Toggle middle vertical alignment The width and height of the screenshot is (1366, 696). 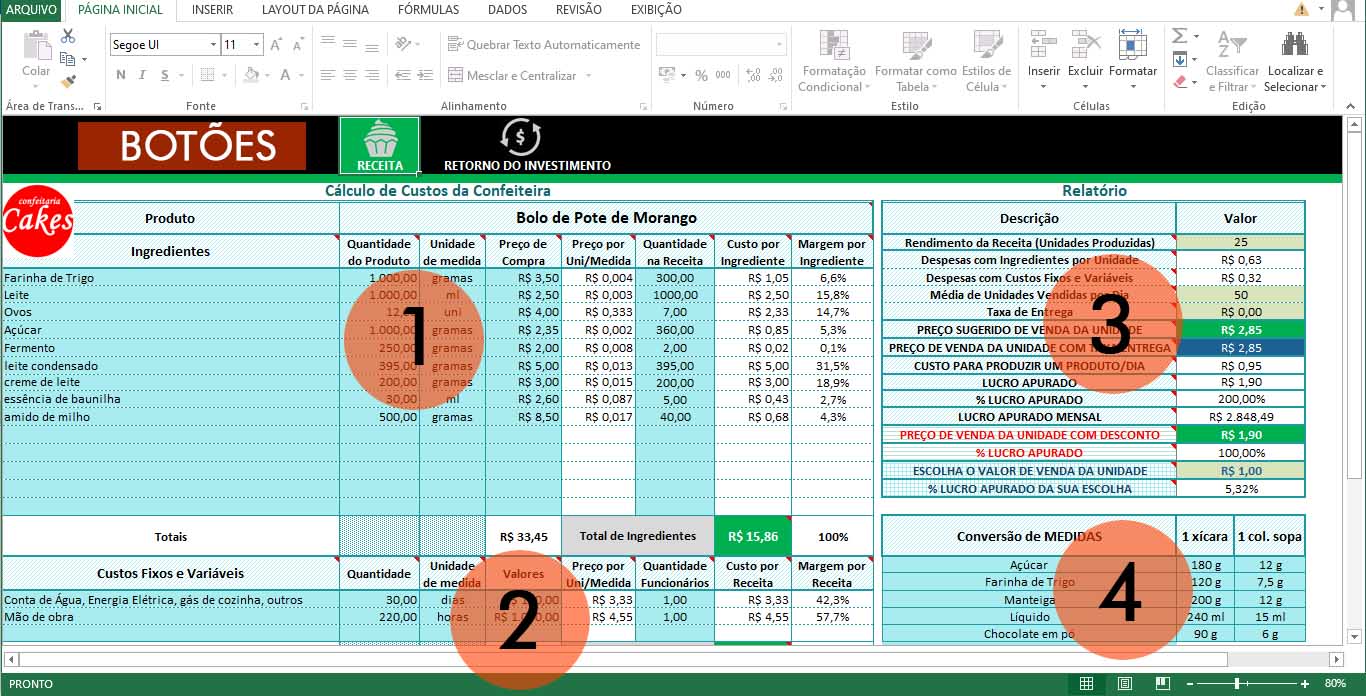tap(349, 44)
